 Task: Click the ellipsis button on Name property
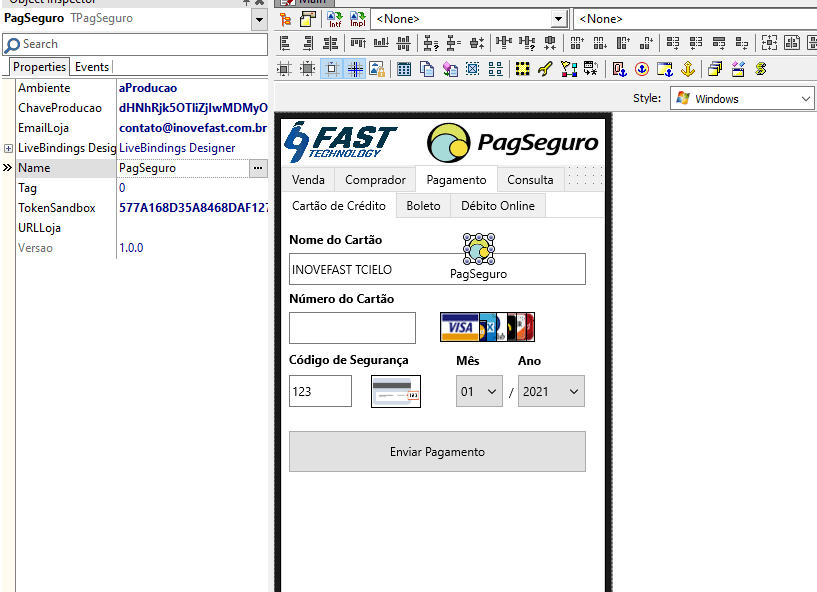click(x=258, y=168)
